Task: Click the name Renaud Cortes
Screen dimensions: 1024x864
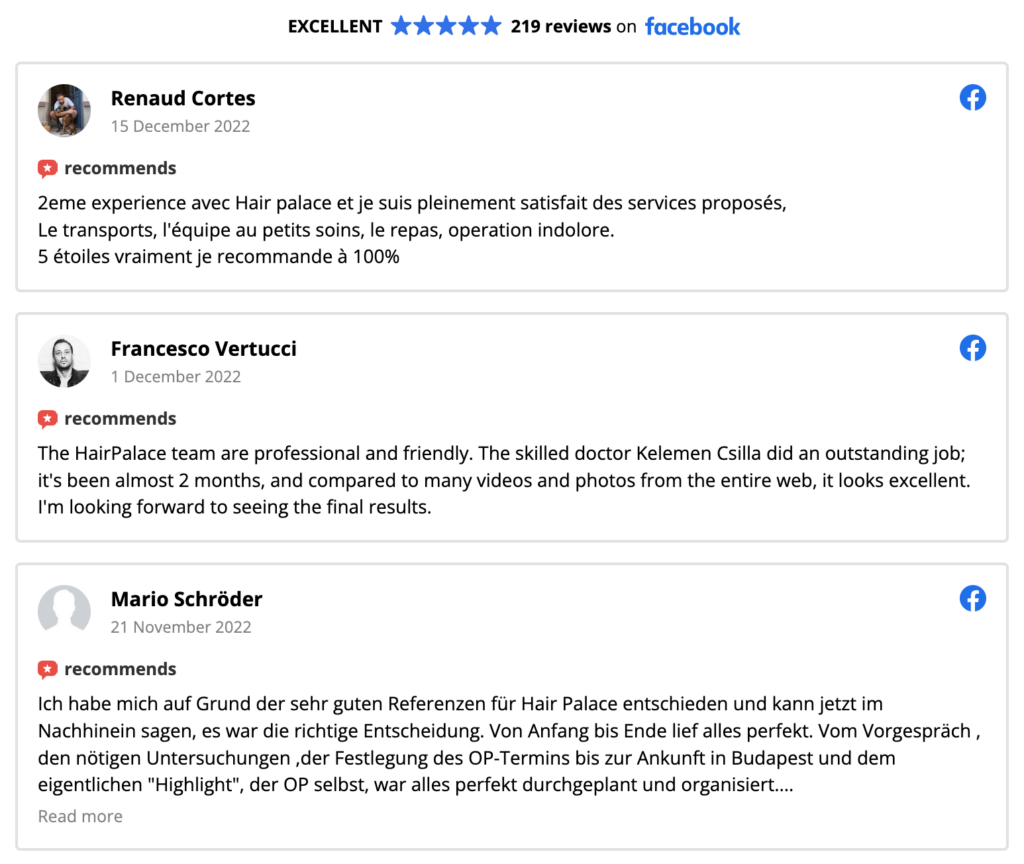Action: pyautogui.click(x=183, y=98)
